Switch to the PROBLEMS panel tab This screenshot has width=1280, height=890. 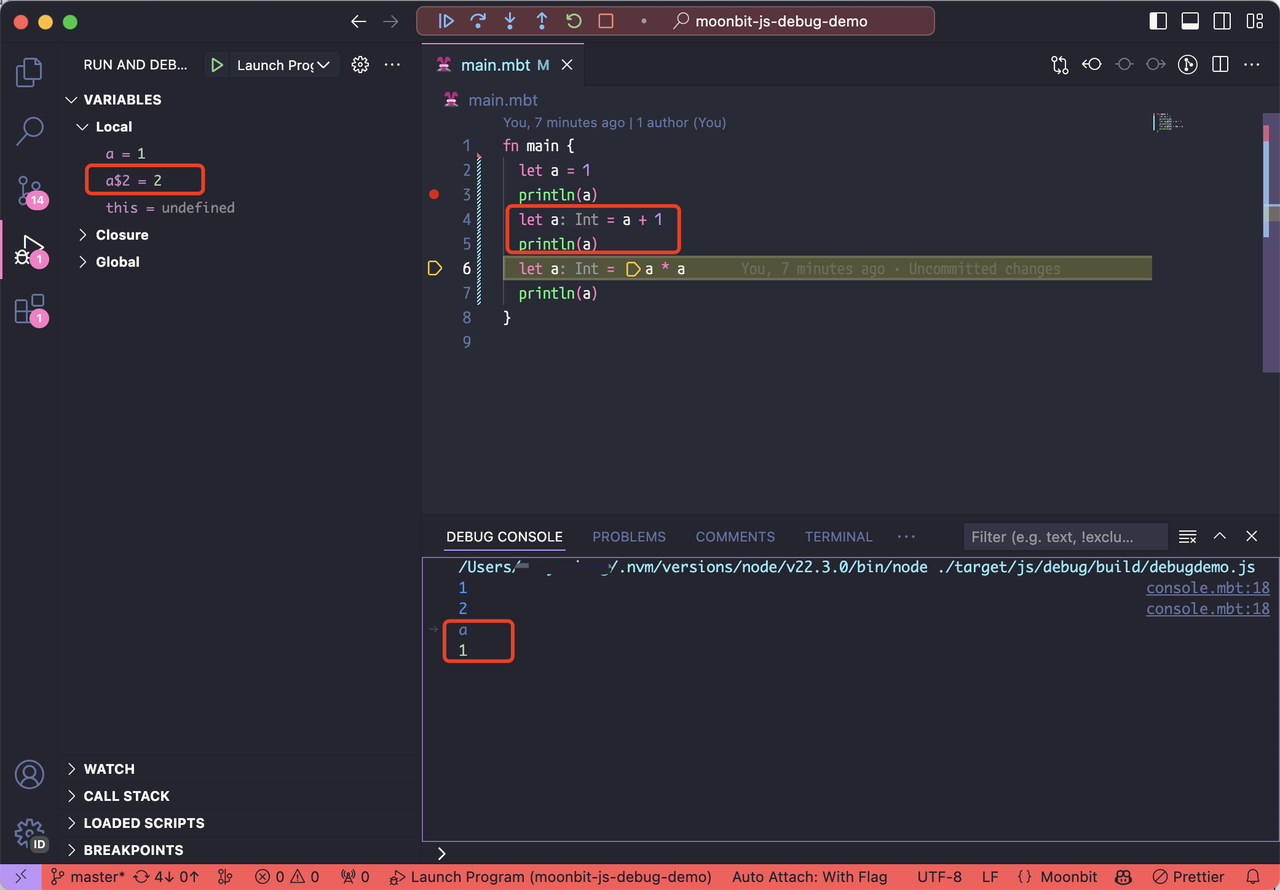[628, 537]
